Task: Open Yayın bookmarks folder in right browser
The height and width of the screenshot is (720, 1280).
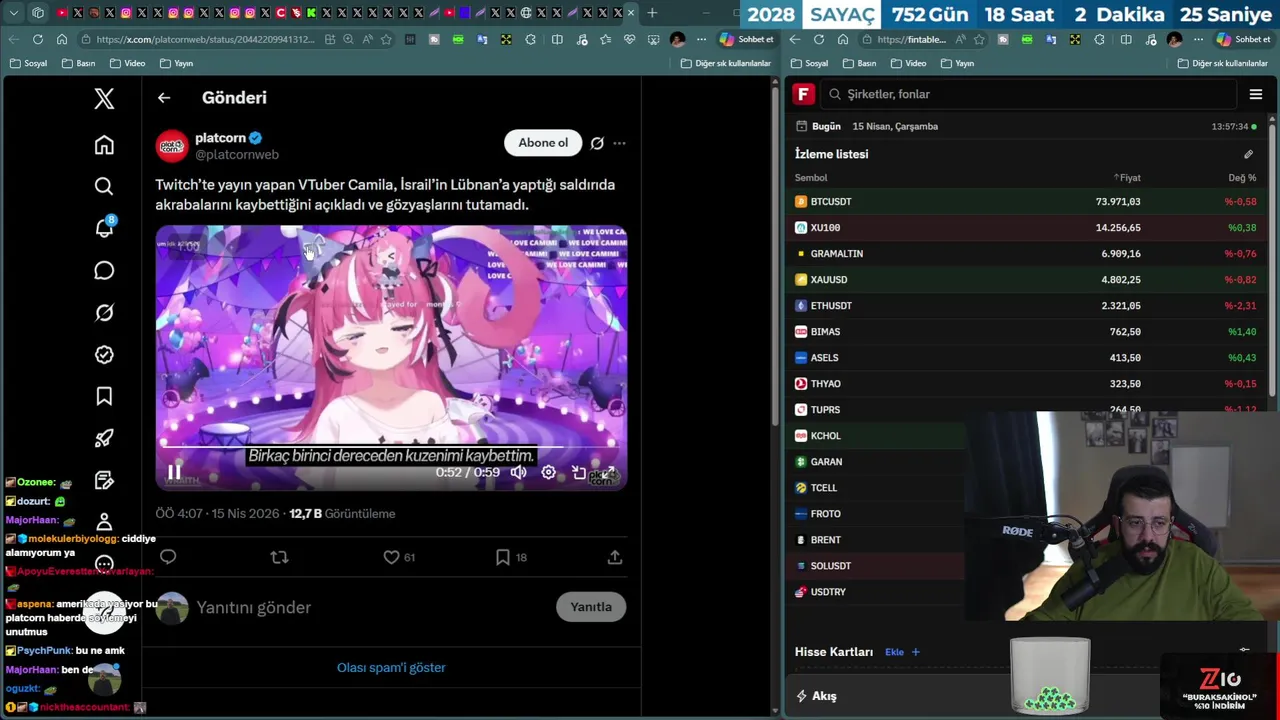Action: [957, 63]
